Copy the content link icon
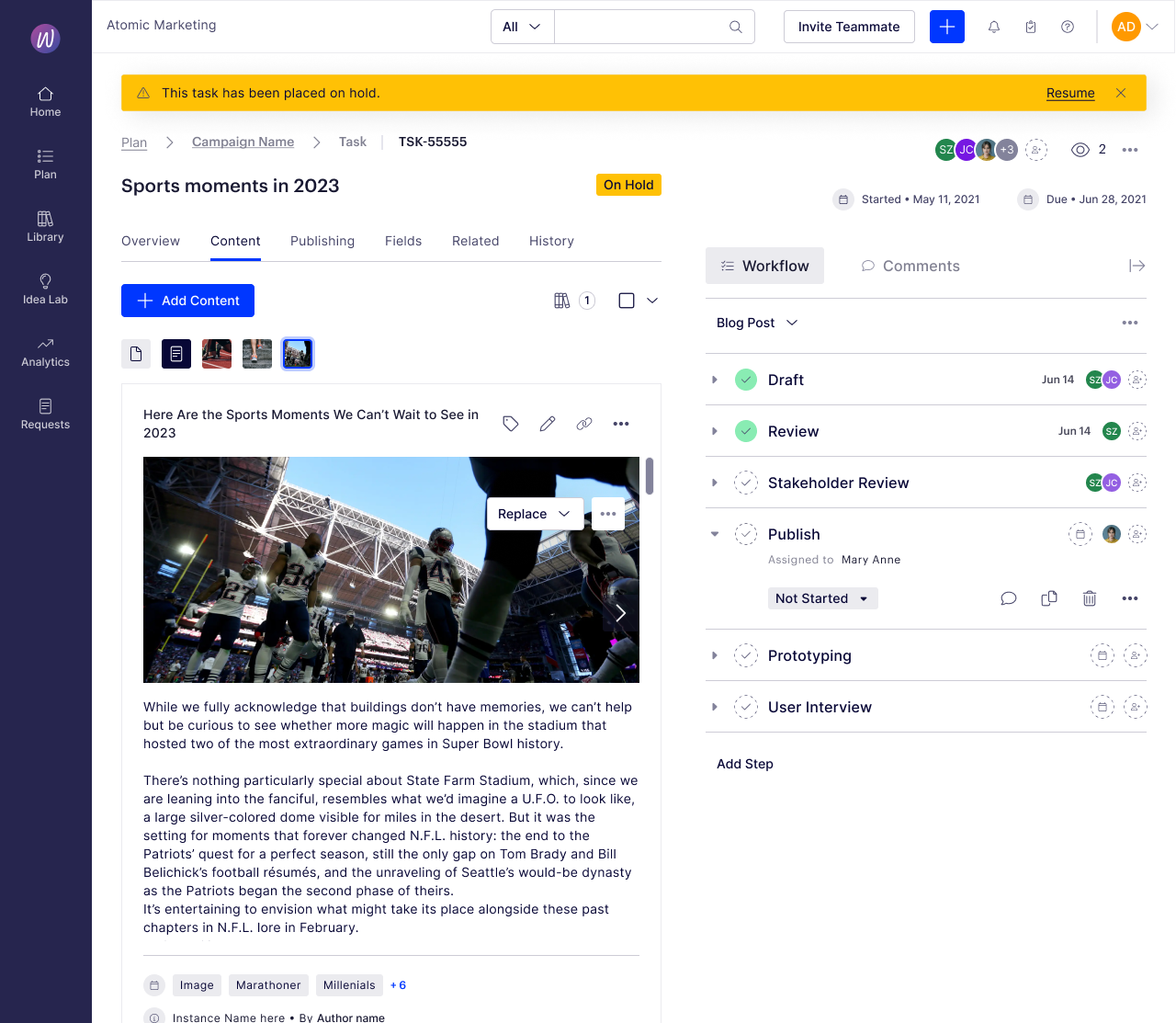 584,424
